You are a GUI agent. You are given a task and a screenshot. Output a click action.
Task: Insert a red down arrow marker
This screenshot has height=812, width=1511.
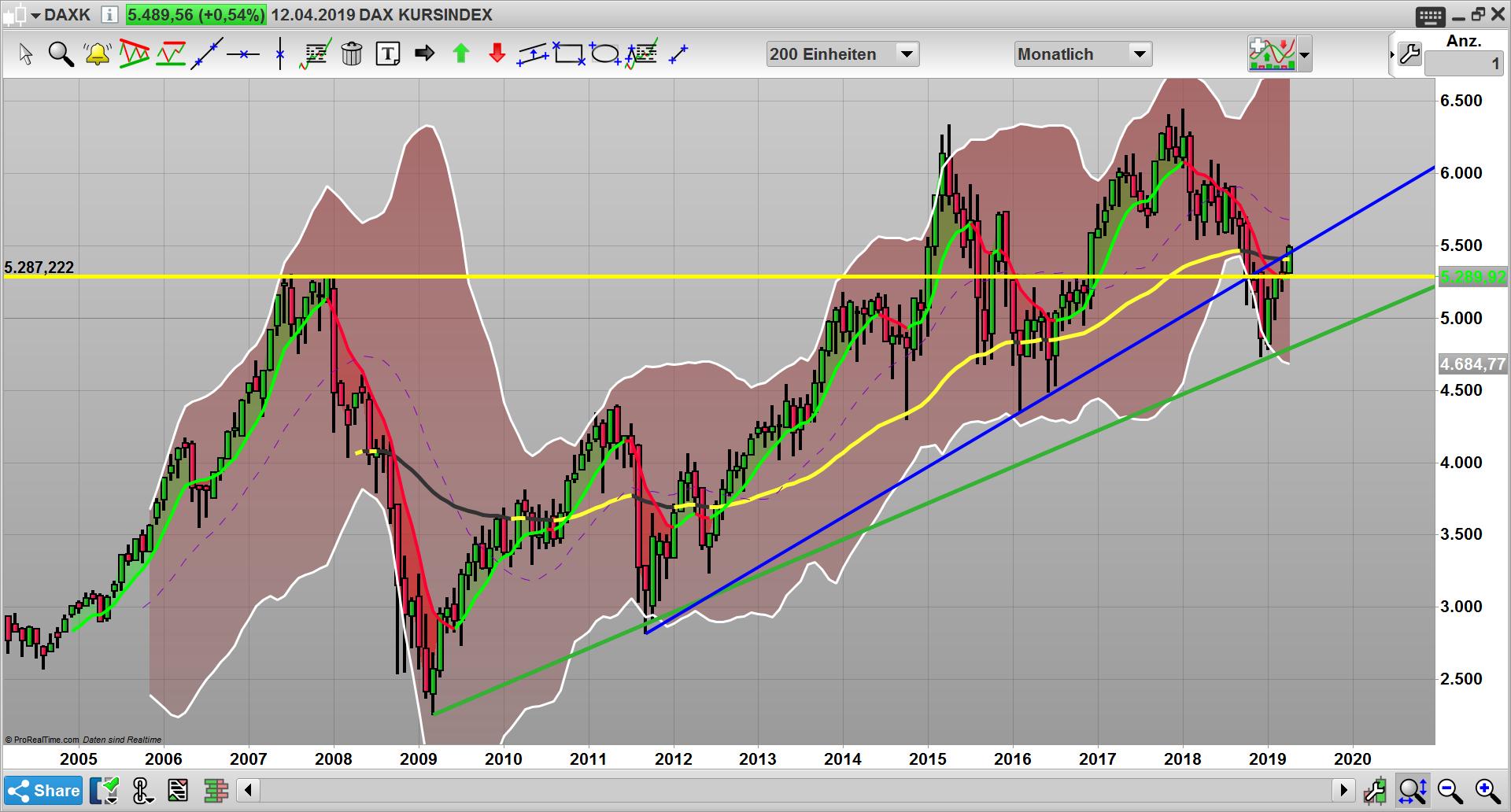497,54
